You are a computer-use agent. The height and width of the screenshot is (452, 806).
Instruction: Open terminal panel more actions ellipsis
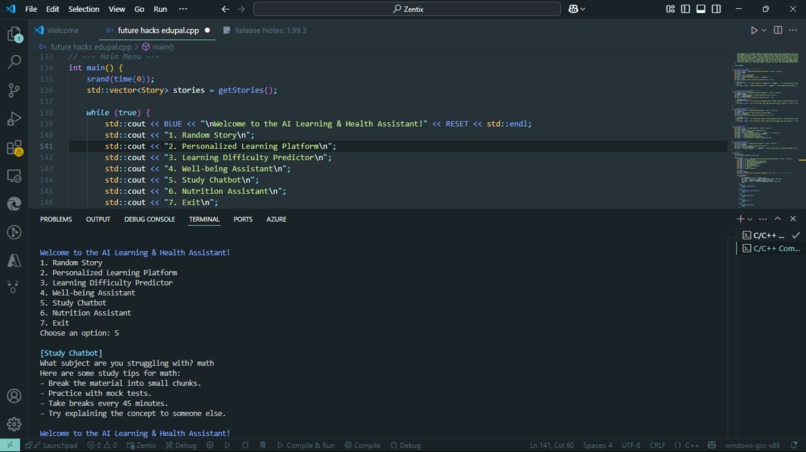[x=763, y=219]
